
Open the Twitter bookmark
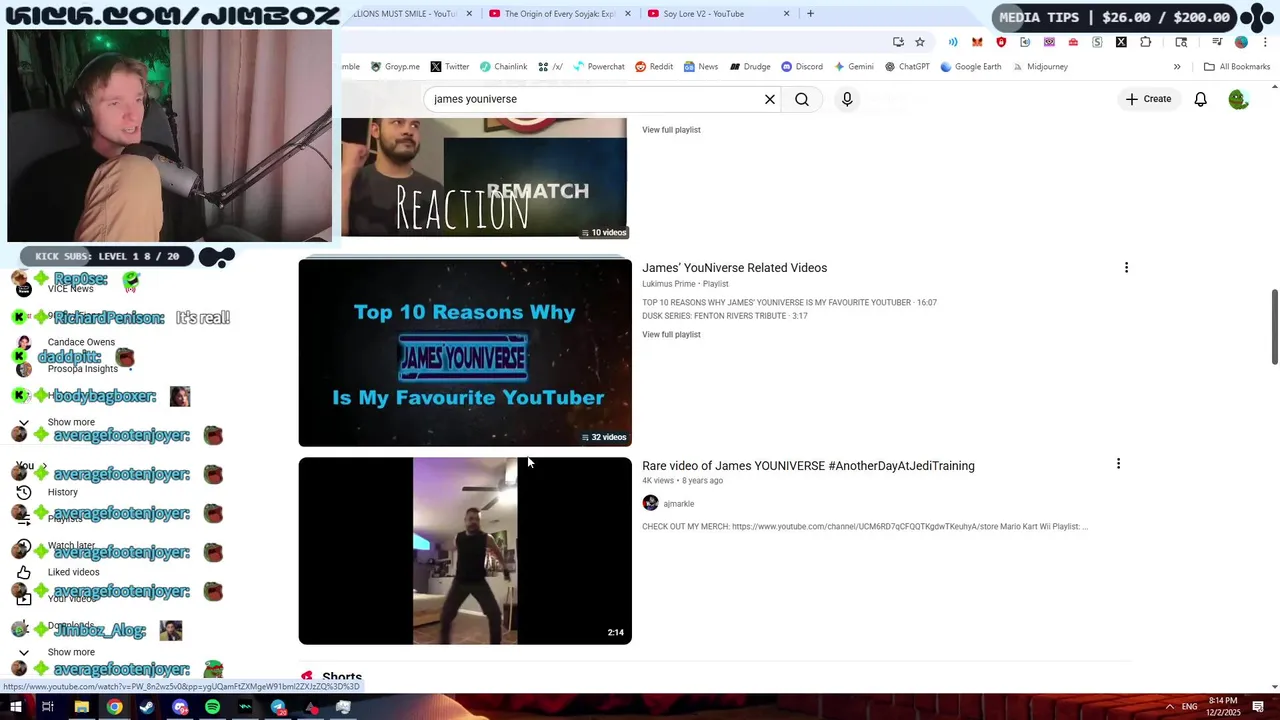[x=450, y=67]
